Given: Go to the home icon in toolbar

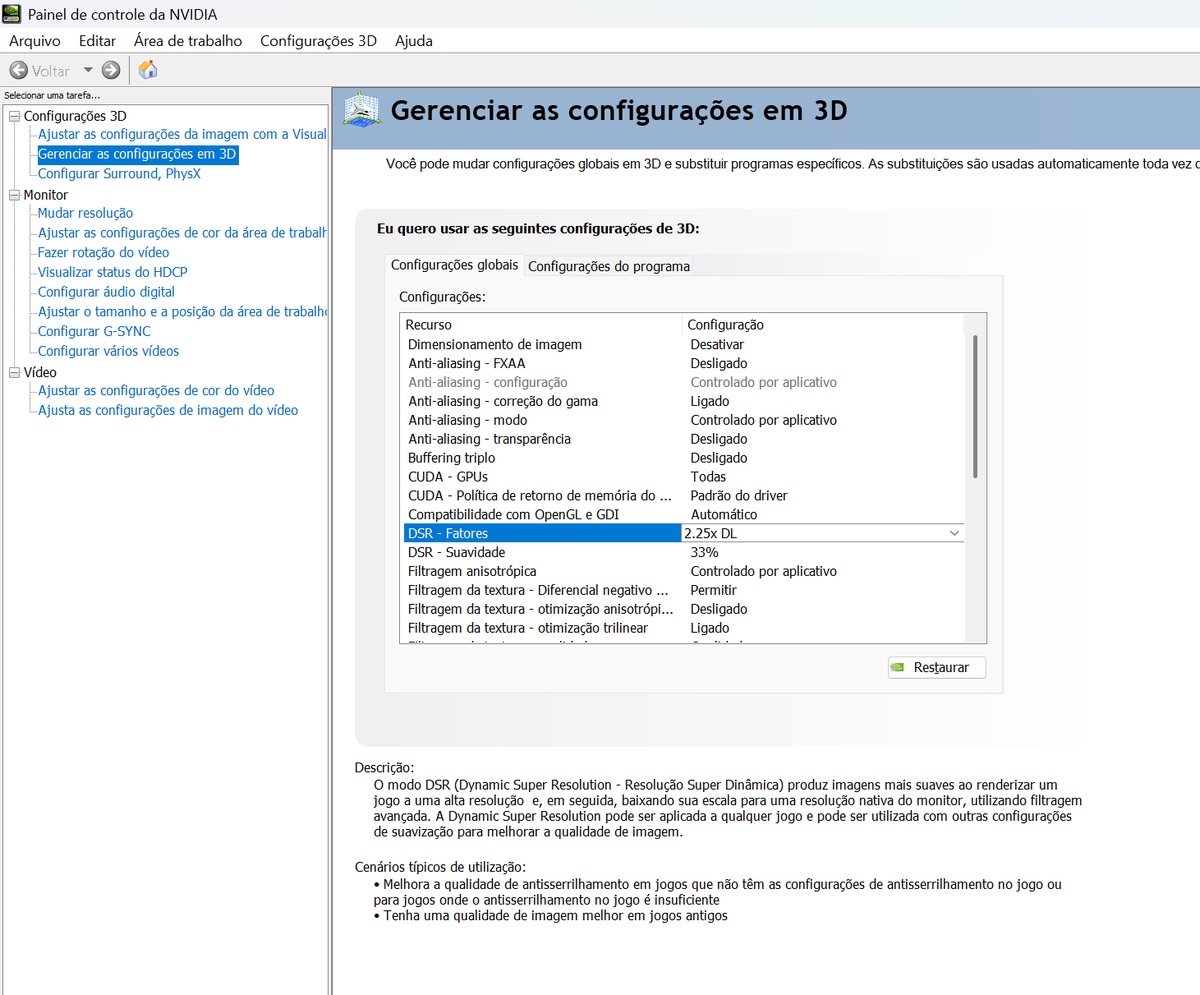Looking at the screenshot, I should [x=148, y=70].
